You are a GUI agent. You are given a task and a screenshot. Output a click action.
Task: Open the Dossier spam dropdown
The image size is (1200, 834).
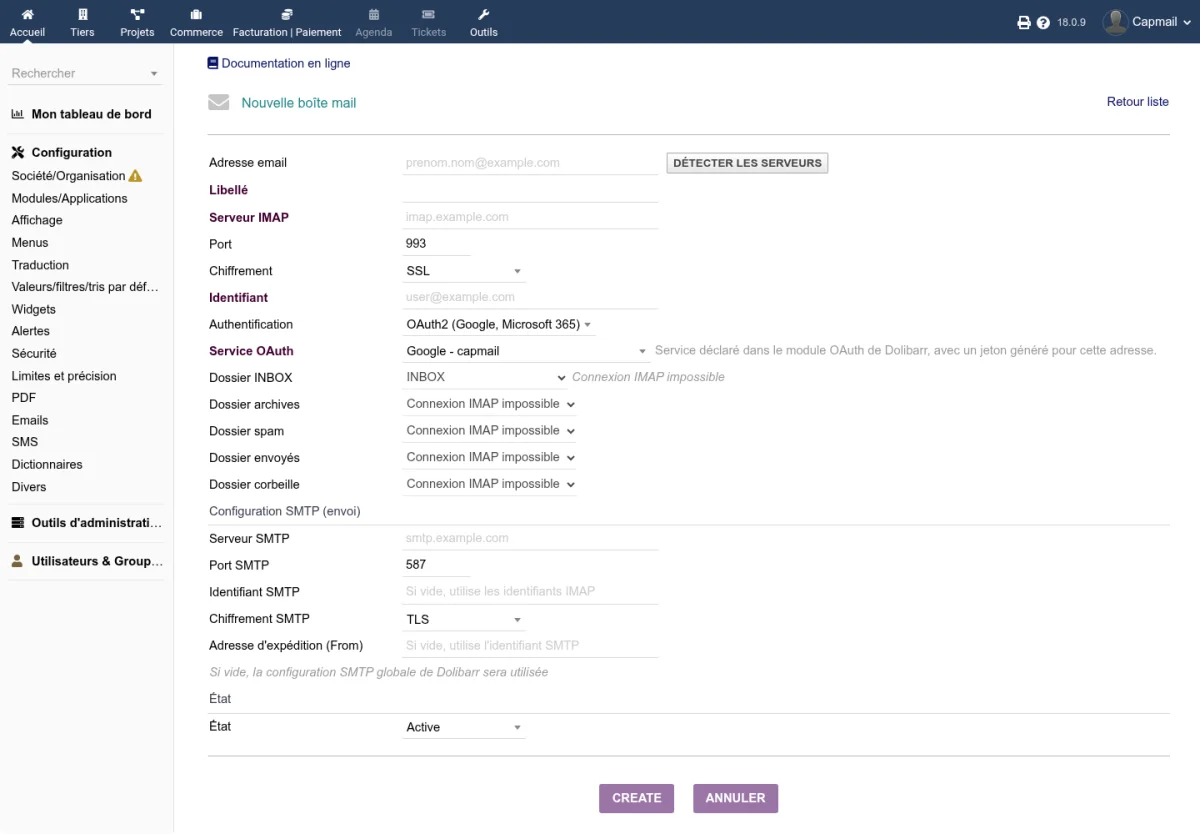coord(489,431)
